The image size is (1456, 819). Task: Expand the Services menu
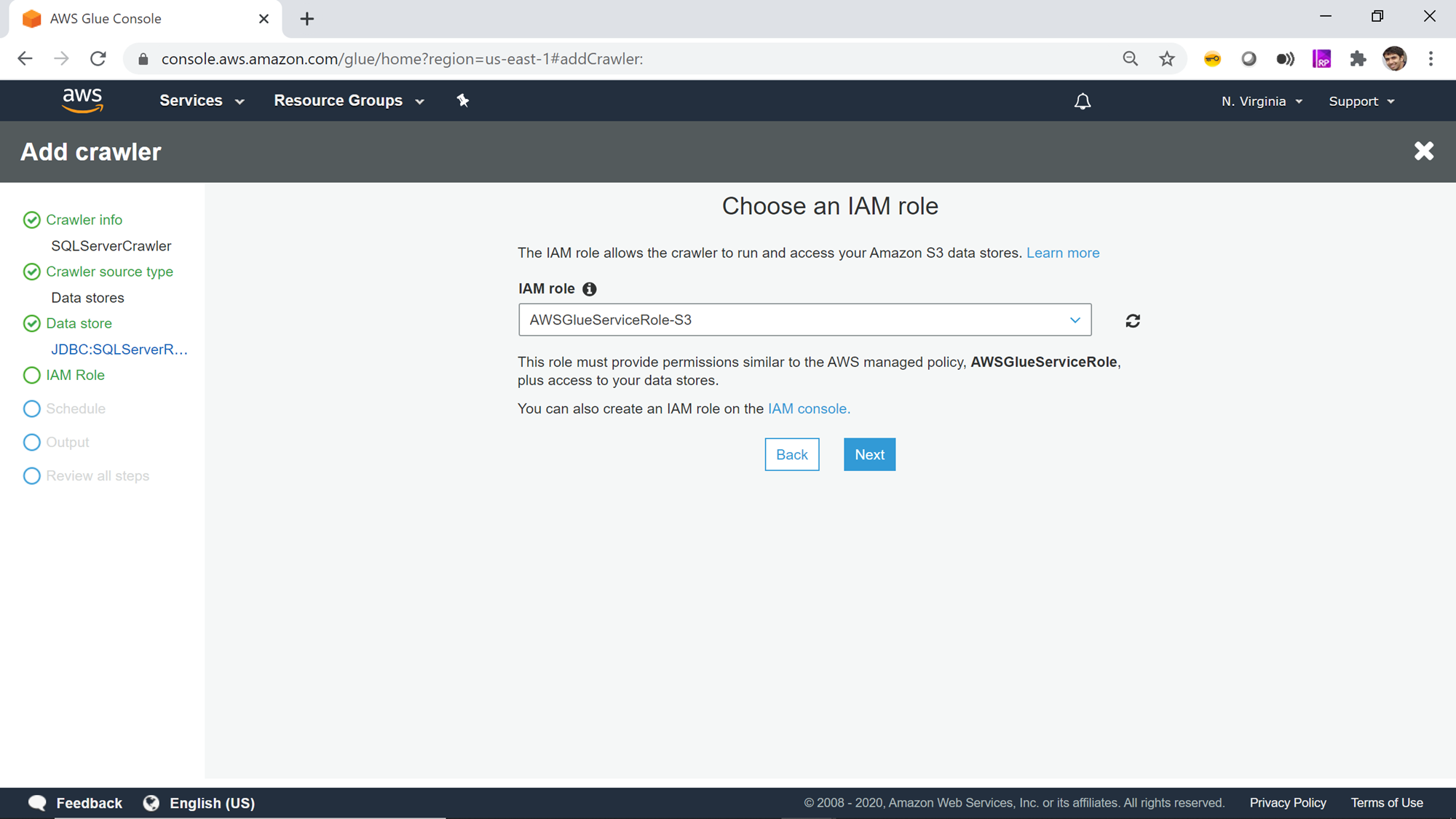[202, 100]
